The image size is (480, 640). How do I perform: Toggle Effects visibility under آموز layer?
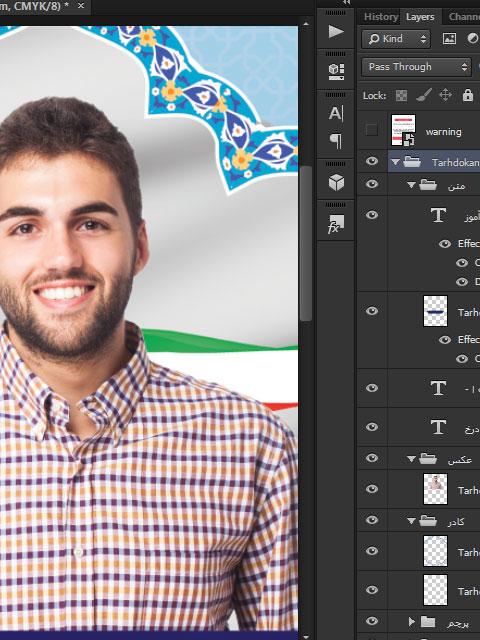(445, 244)
